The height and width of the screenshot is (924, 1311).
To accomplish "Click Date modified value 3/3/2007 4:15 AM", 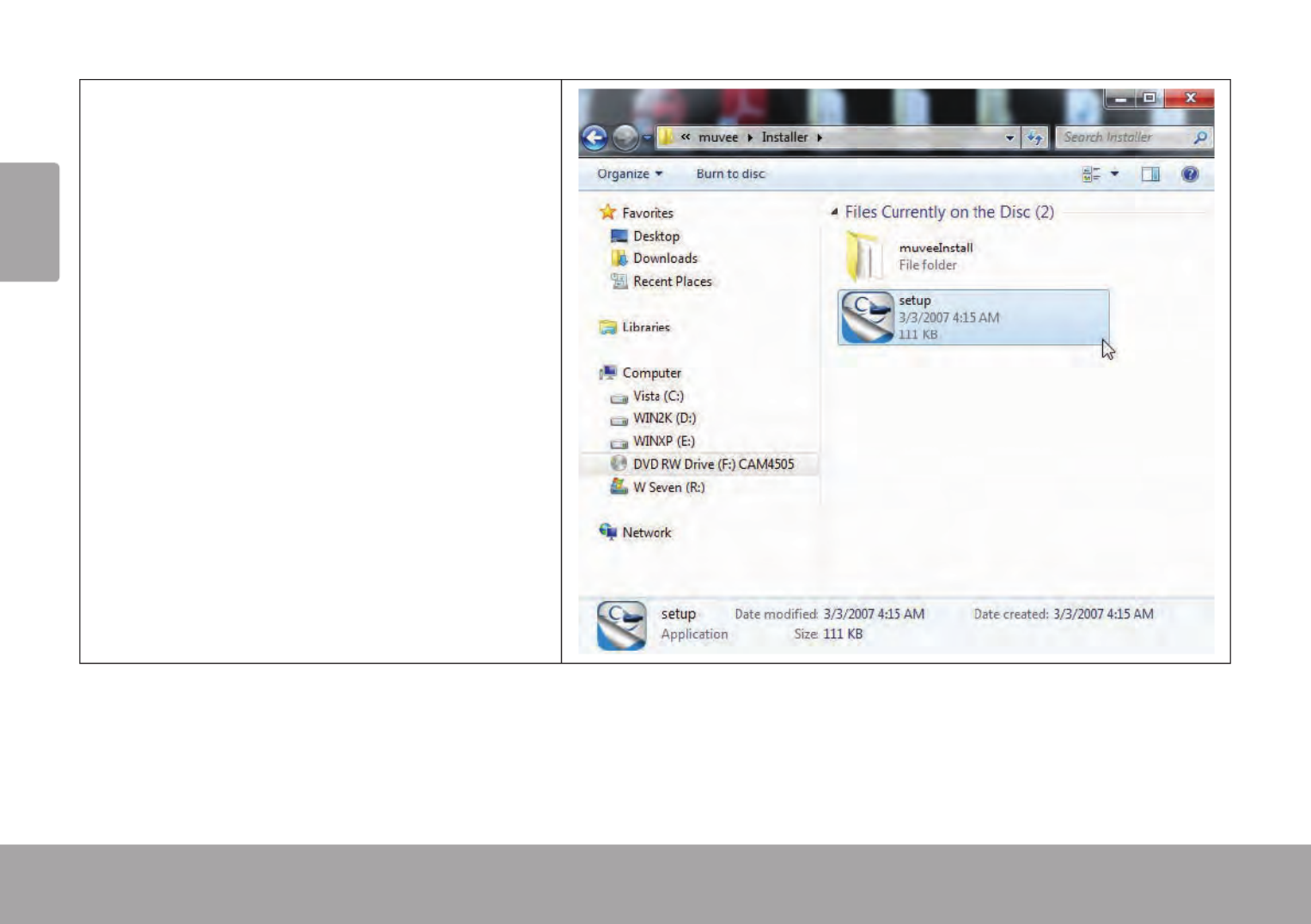I will click(874, 614).
